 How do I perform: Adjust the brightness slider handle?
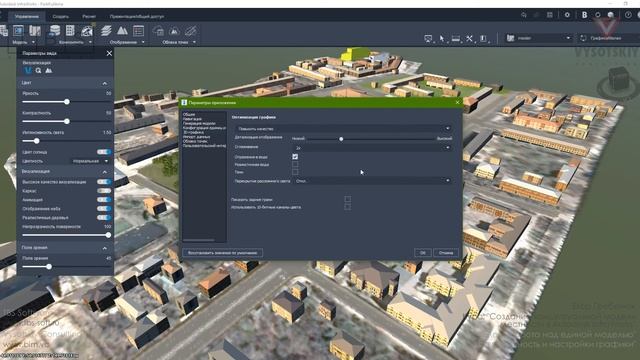[x=67, y=102]
